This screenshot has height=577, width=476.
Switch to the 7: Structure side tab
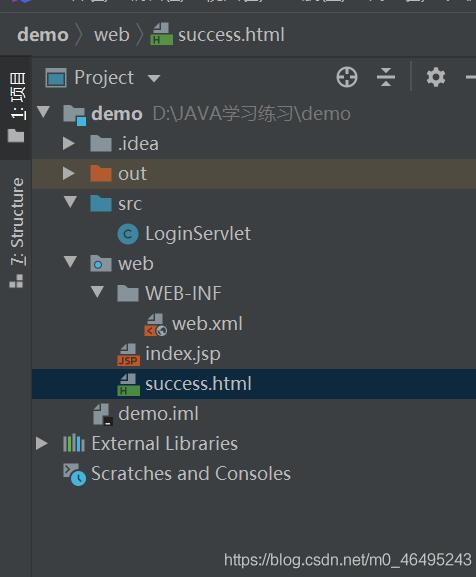(x=16, y=233)
